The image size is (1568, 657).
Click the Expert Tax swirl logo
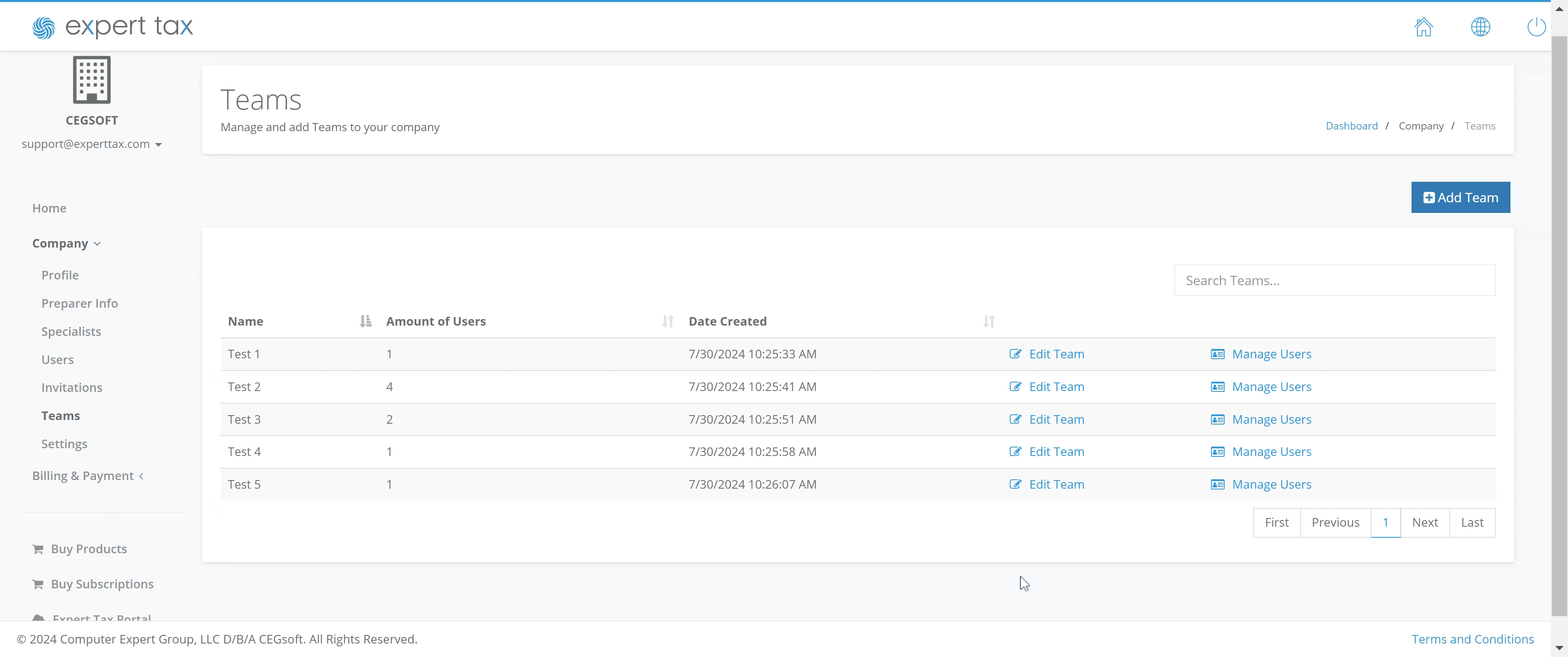[x=43, y=27]
